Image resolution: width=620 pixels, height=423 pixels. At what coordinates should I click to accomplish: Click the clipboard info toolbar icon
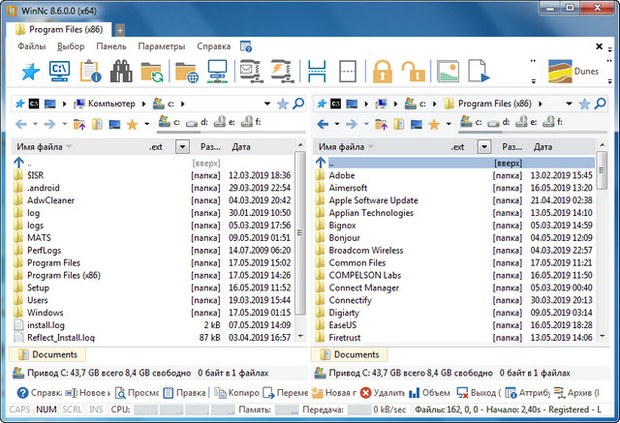pos(92,71)
